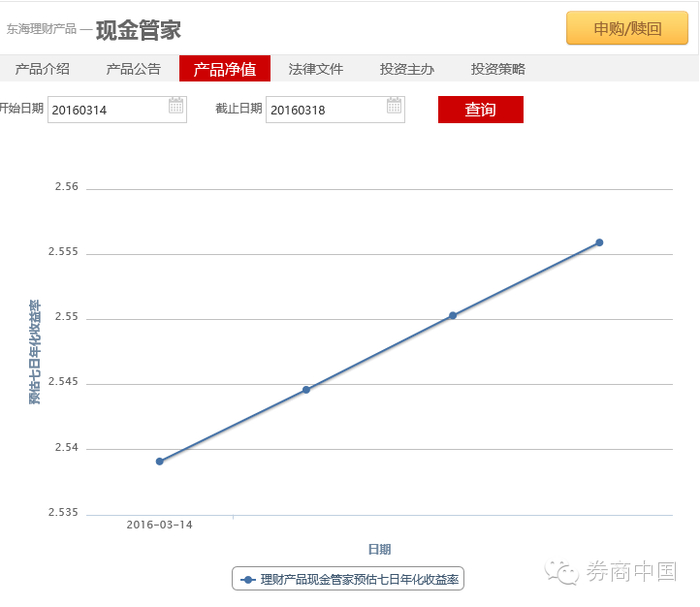Click the 预估七日年化收益率 y-axis title
Viewport: 700px width, 607px height.
click(35, 352)
